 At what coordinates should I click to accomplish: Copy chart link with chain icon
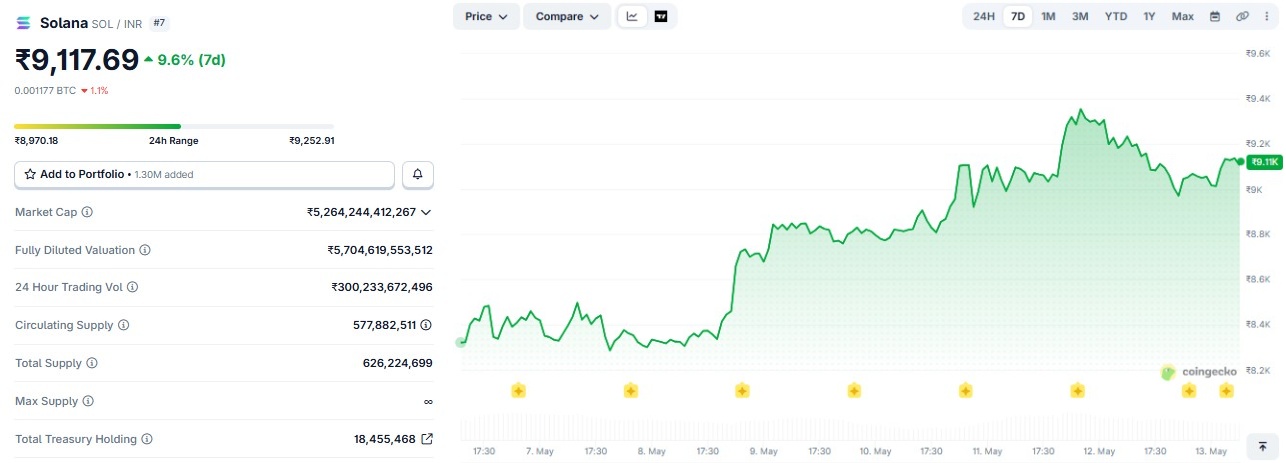(1243, 16)
